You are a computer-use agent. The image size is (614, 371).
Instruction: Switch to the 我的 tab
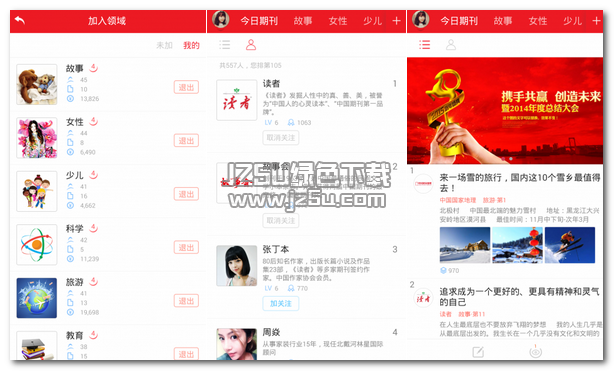click(x=191, y=45)
